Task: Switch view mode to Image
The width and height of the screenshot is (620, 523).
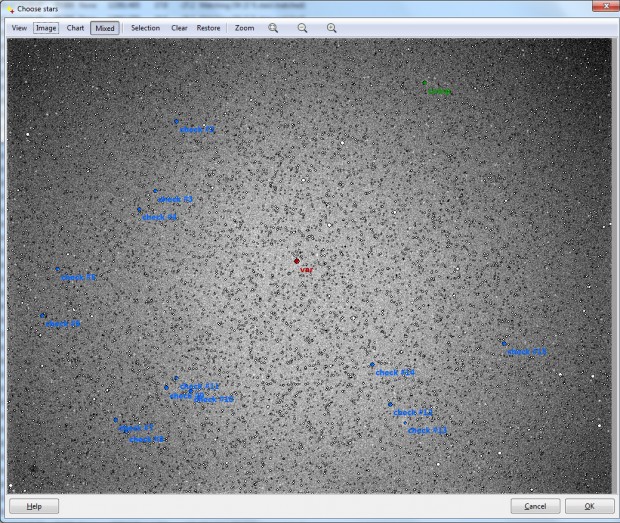Action: tap(46, 28)
